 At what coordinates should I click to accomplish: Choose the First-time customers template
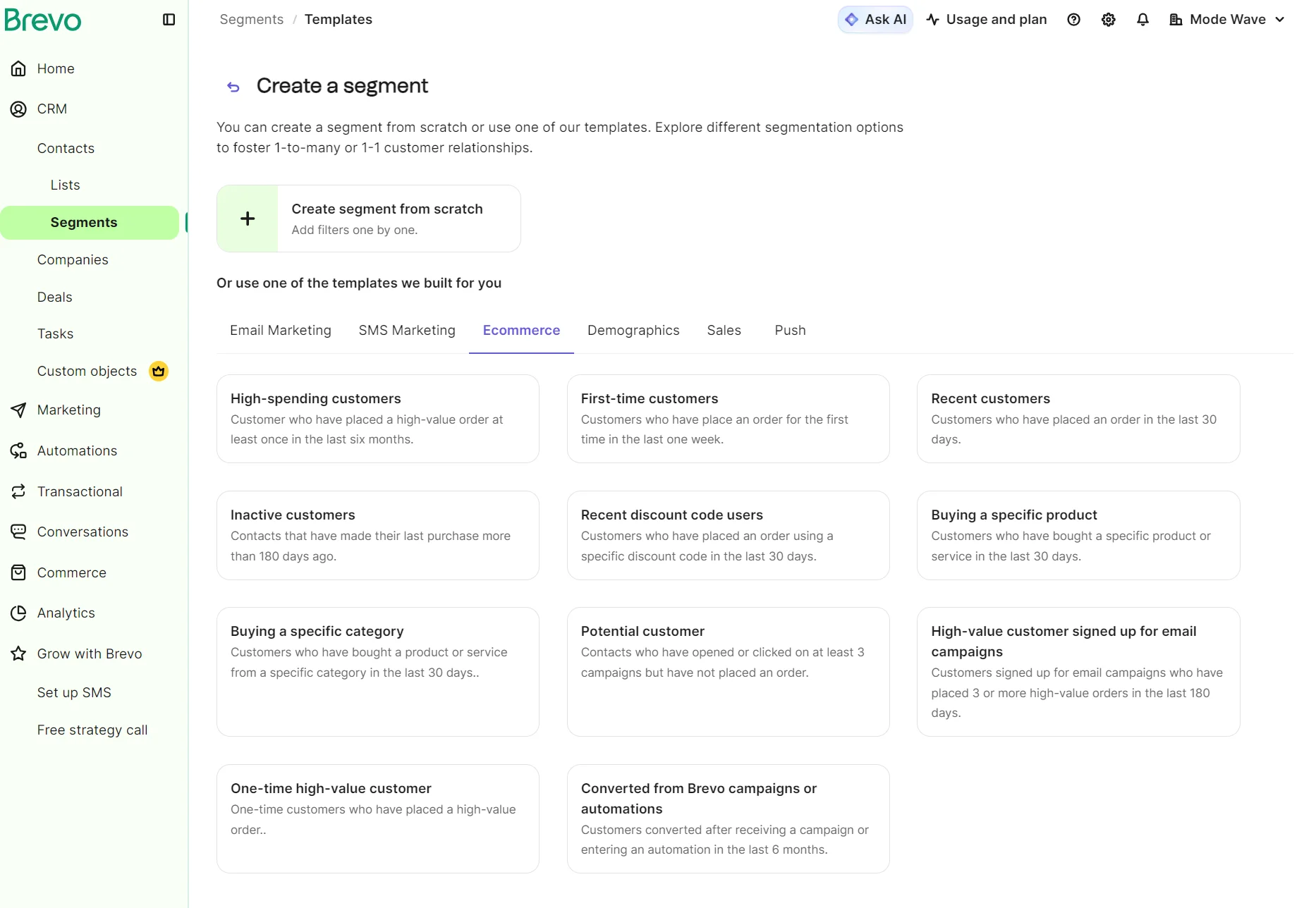tap(728, 419)
